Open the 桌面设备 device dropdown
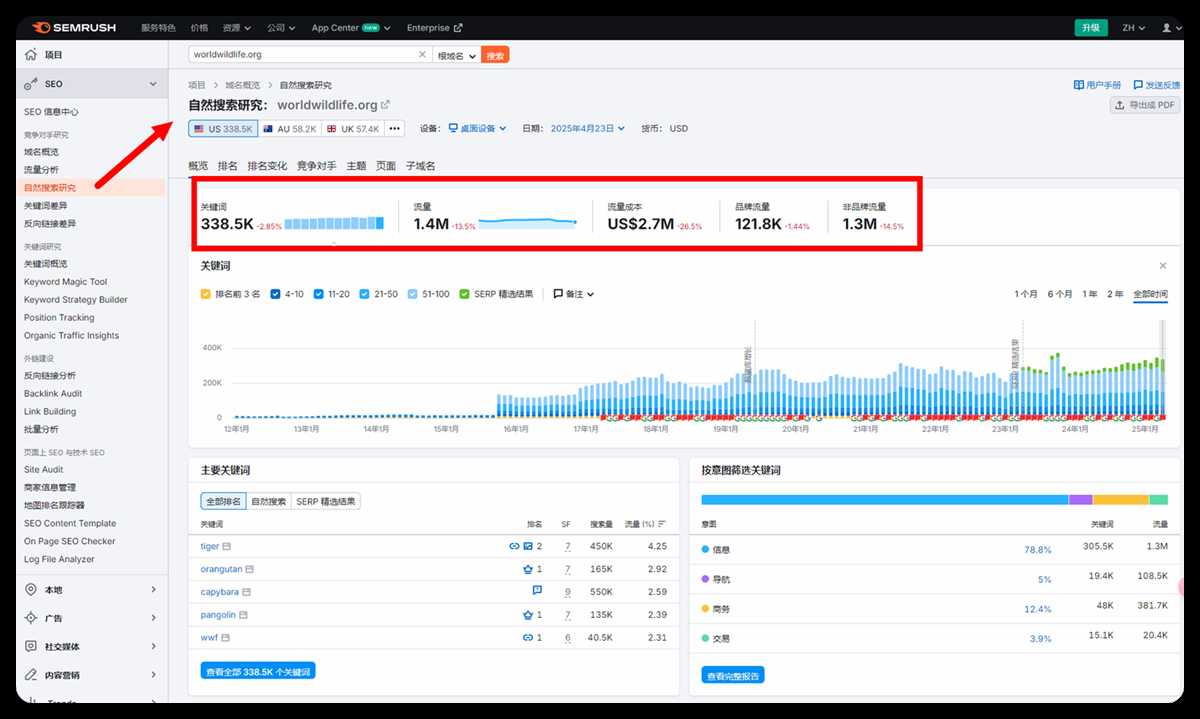 pos(478,128)
